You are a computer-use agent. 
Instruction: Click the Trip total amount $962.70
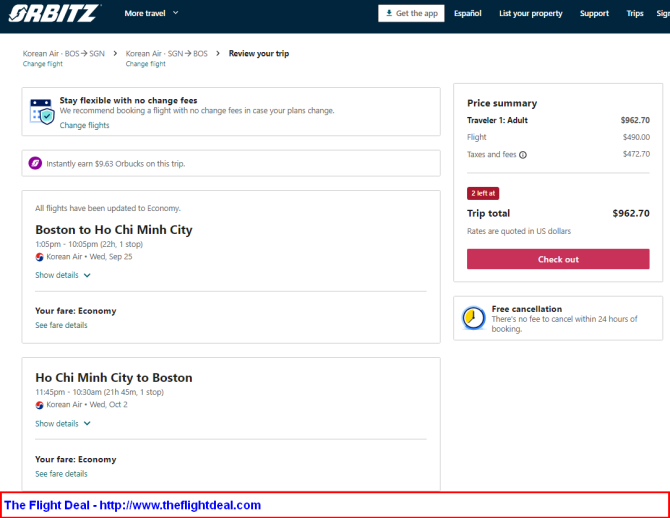tap(631, 213)
